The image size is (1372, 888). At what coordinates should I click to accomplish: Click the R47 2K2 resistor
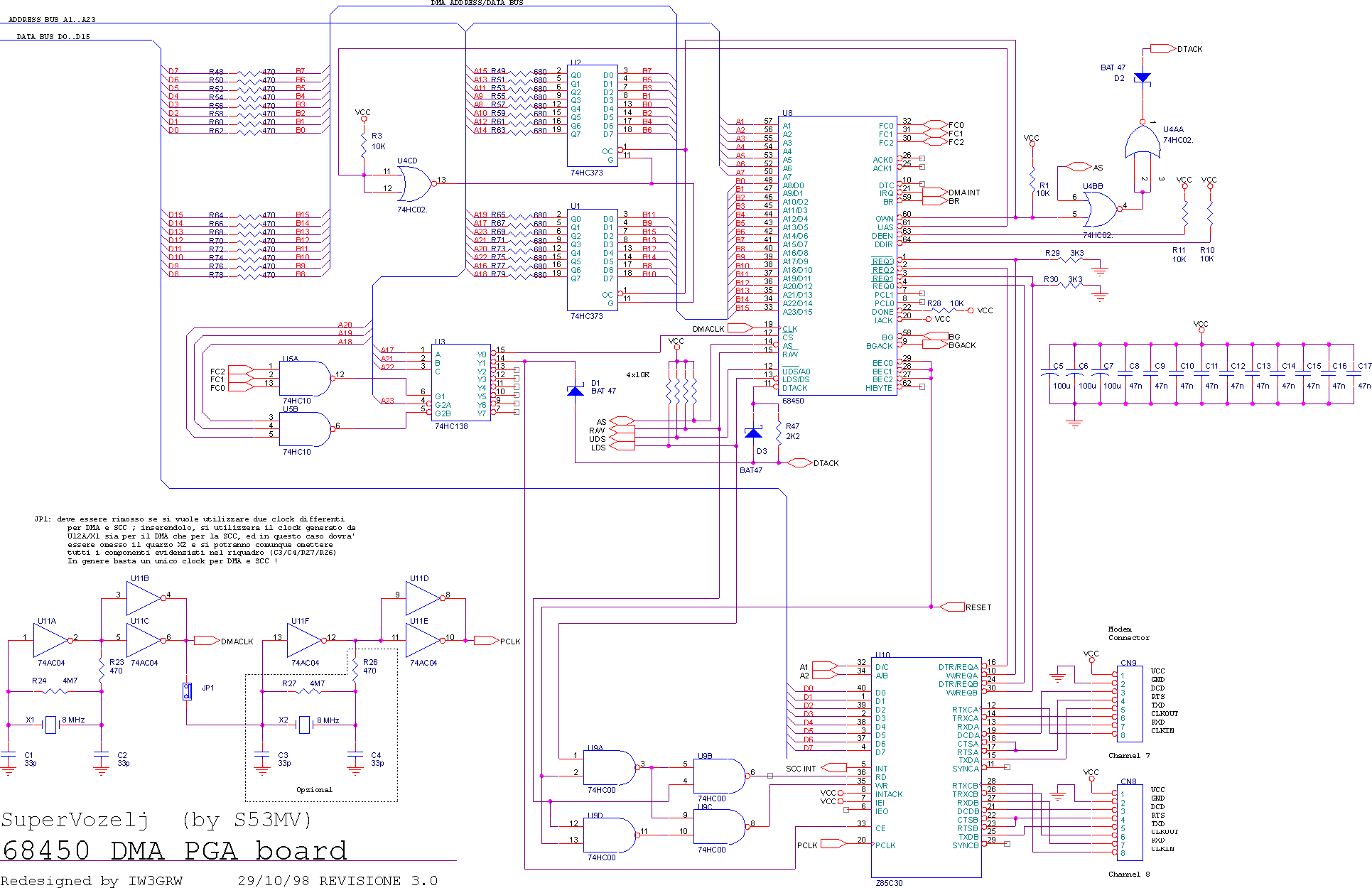click(779, 433)
